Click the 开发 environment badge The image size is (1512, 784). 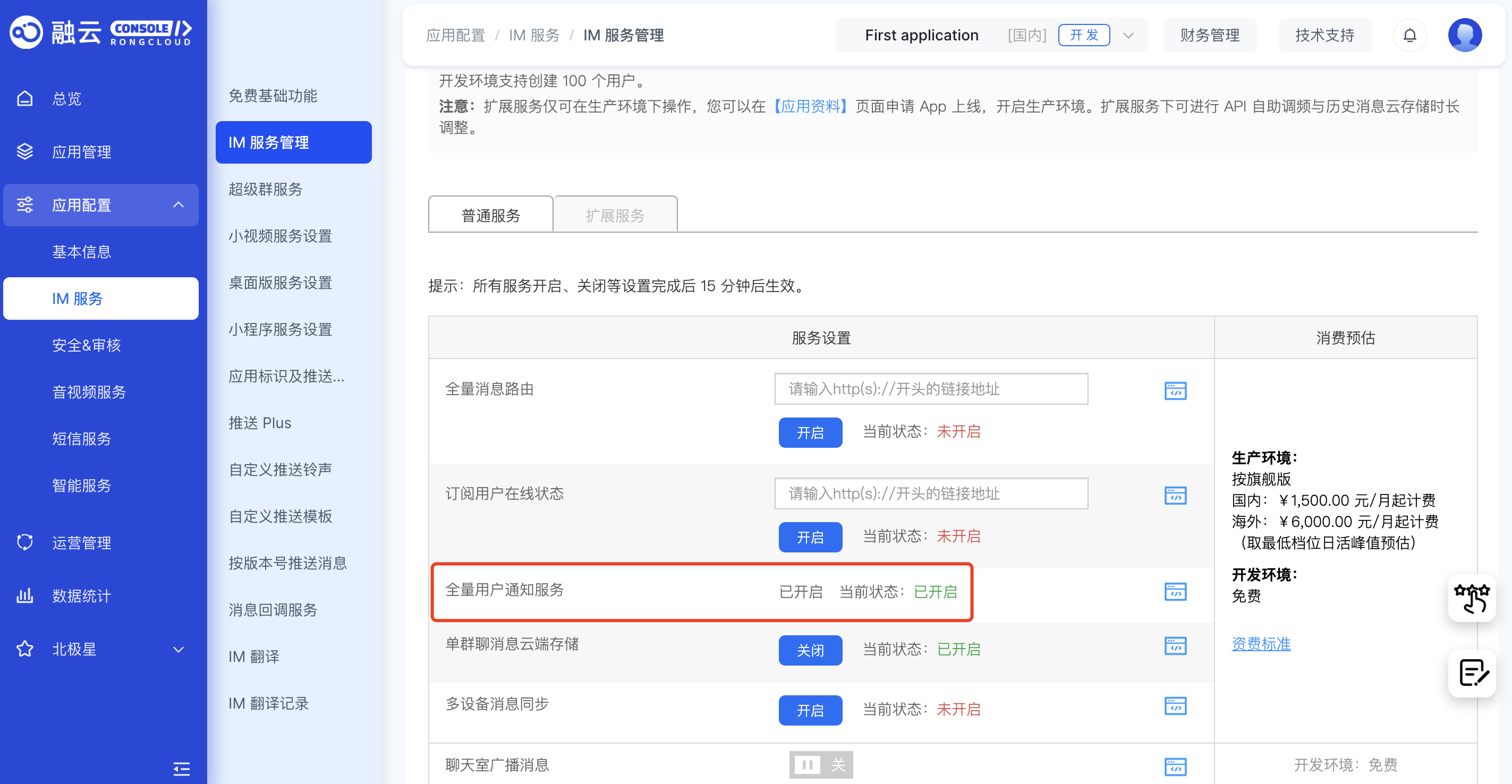pos(1083,35)
